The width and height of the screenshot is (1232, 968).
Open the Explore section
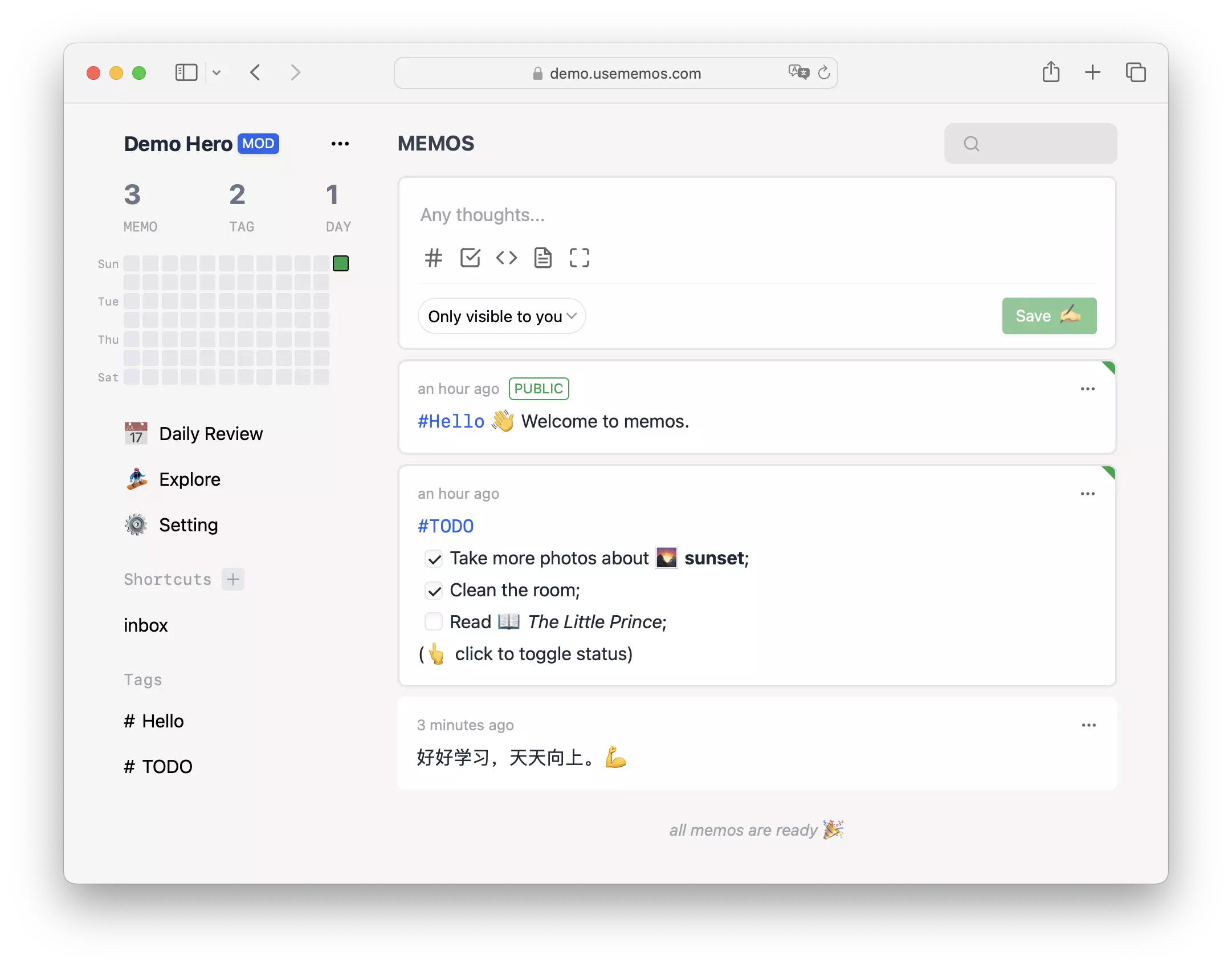point(188,478)
